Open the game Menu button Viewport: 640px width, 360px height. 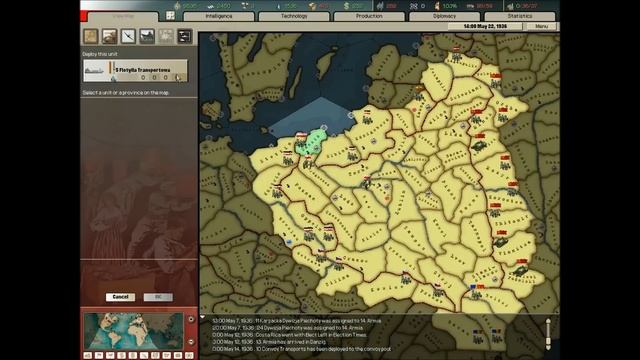pos(541,26)
